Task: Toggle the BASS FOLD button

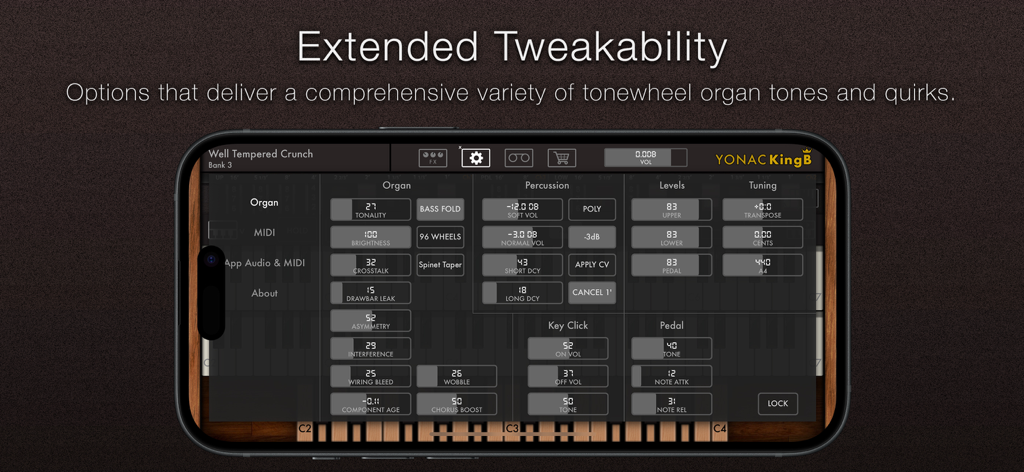Action: (440, 209)
